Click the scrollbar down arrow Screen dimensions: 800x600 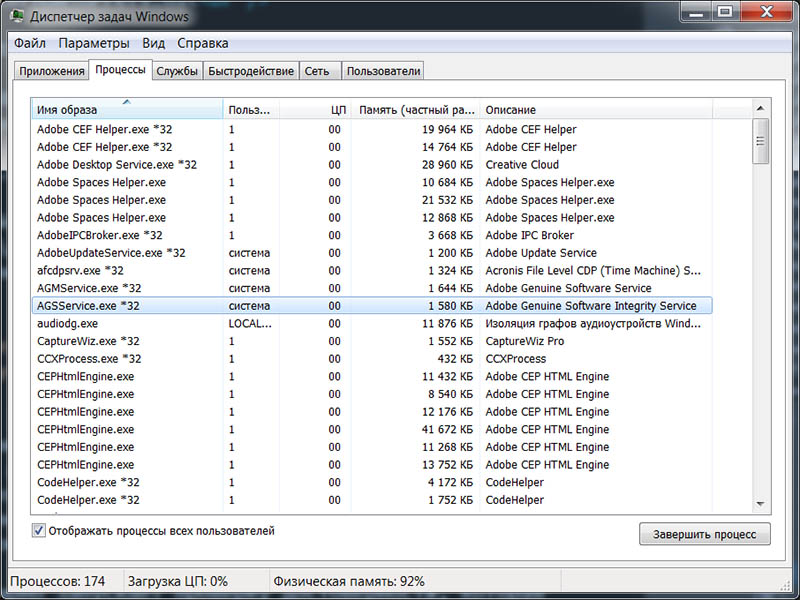pos(760,504)
